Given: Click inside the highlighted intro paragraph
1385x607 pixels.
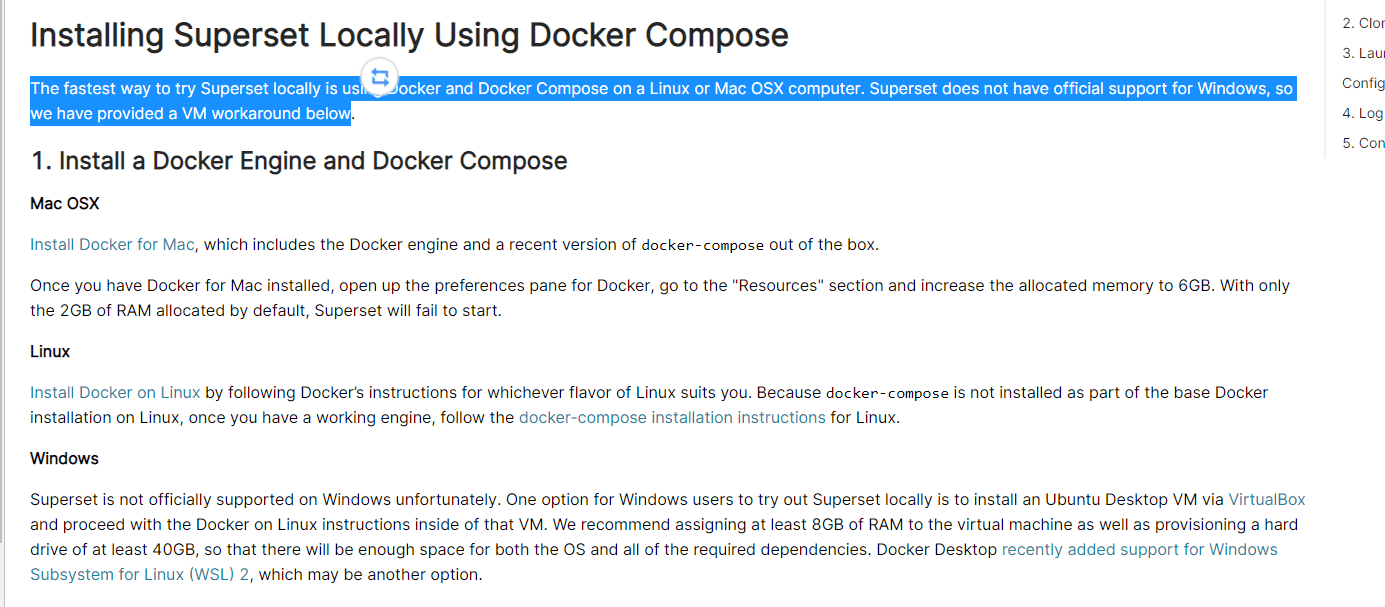Looking at the screenshot, I should tap(700, 89).
